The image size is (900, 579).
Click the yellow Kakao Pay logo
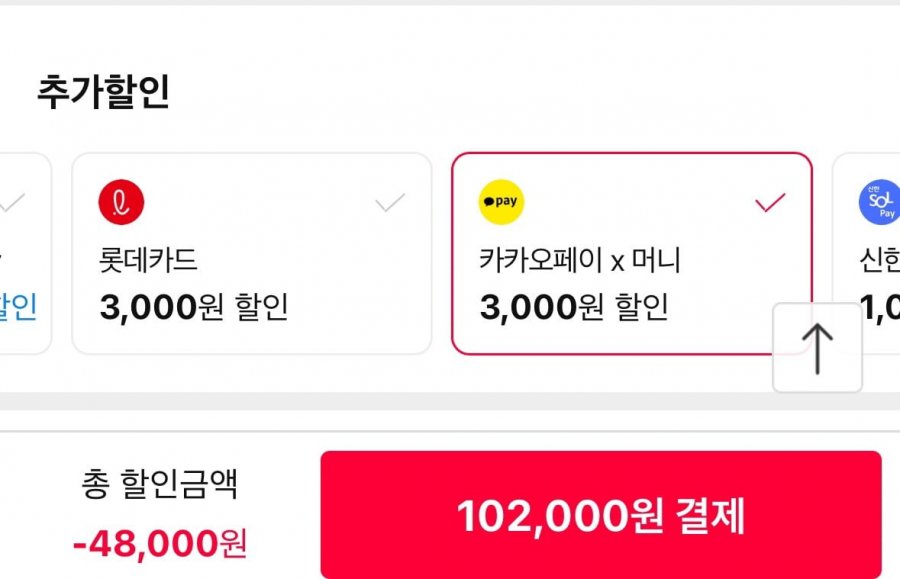[502, 203]
